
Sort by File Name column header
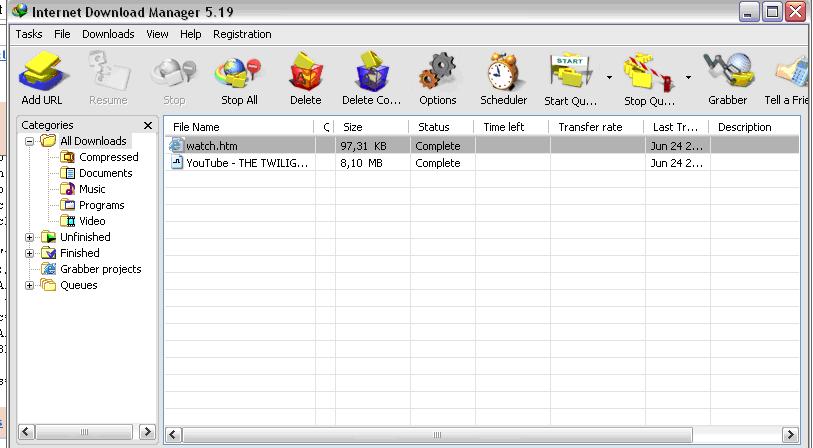pos(240,127)
